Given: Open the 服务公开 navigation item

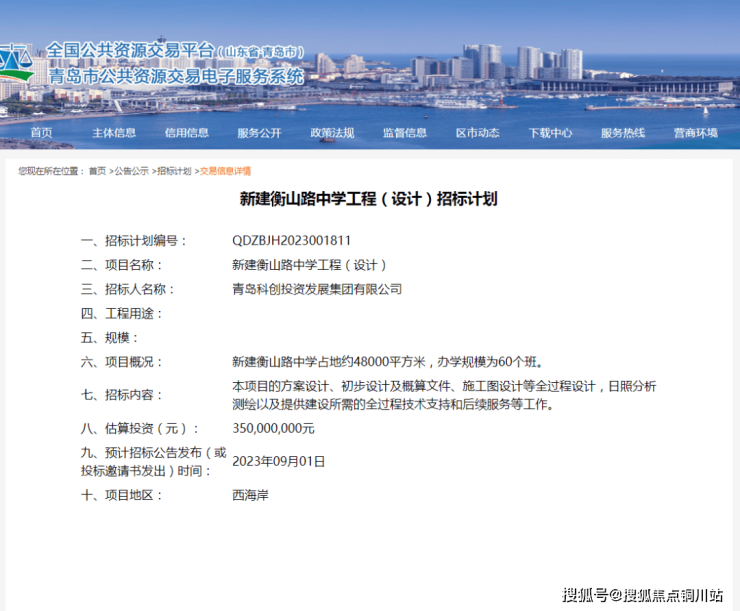Looking at the screenshot, I should pos(259,133).
